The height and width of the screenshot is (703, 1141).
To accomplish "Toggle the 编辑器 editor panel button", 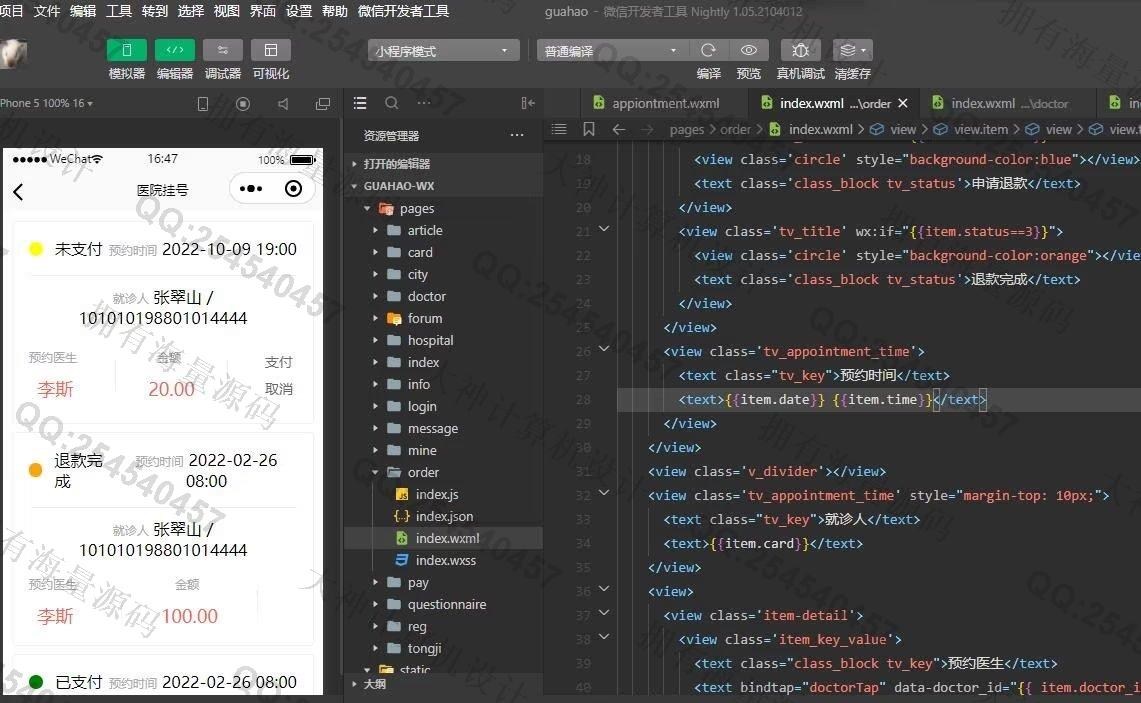I will pyautogui.click(x=175, y=50).
